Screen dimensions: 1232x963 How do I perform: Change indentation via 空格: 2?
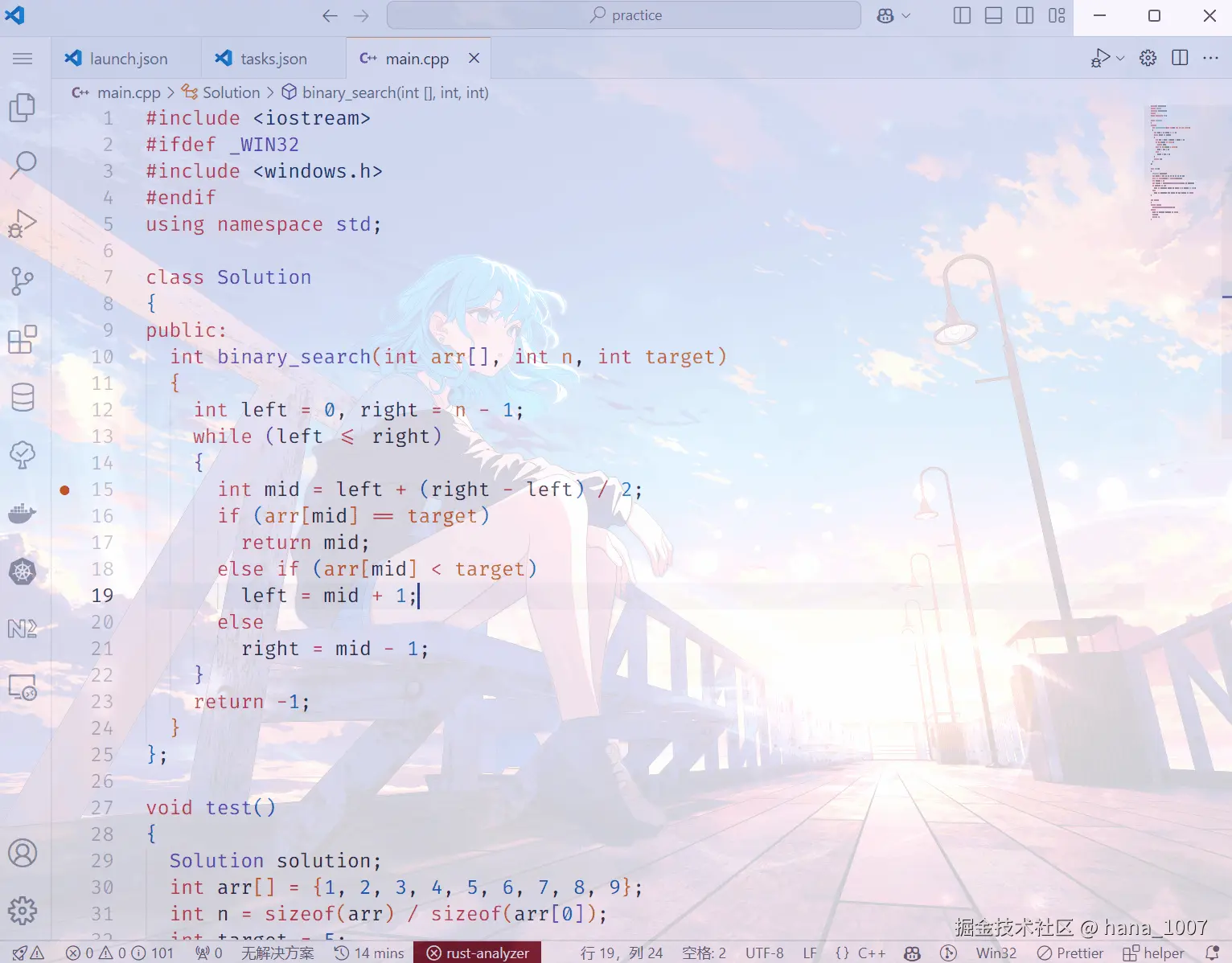click(x=704, y=953)
